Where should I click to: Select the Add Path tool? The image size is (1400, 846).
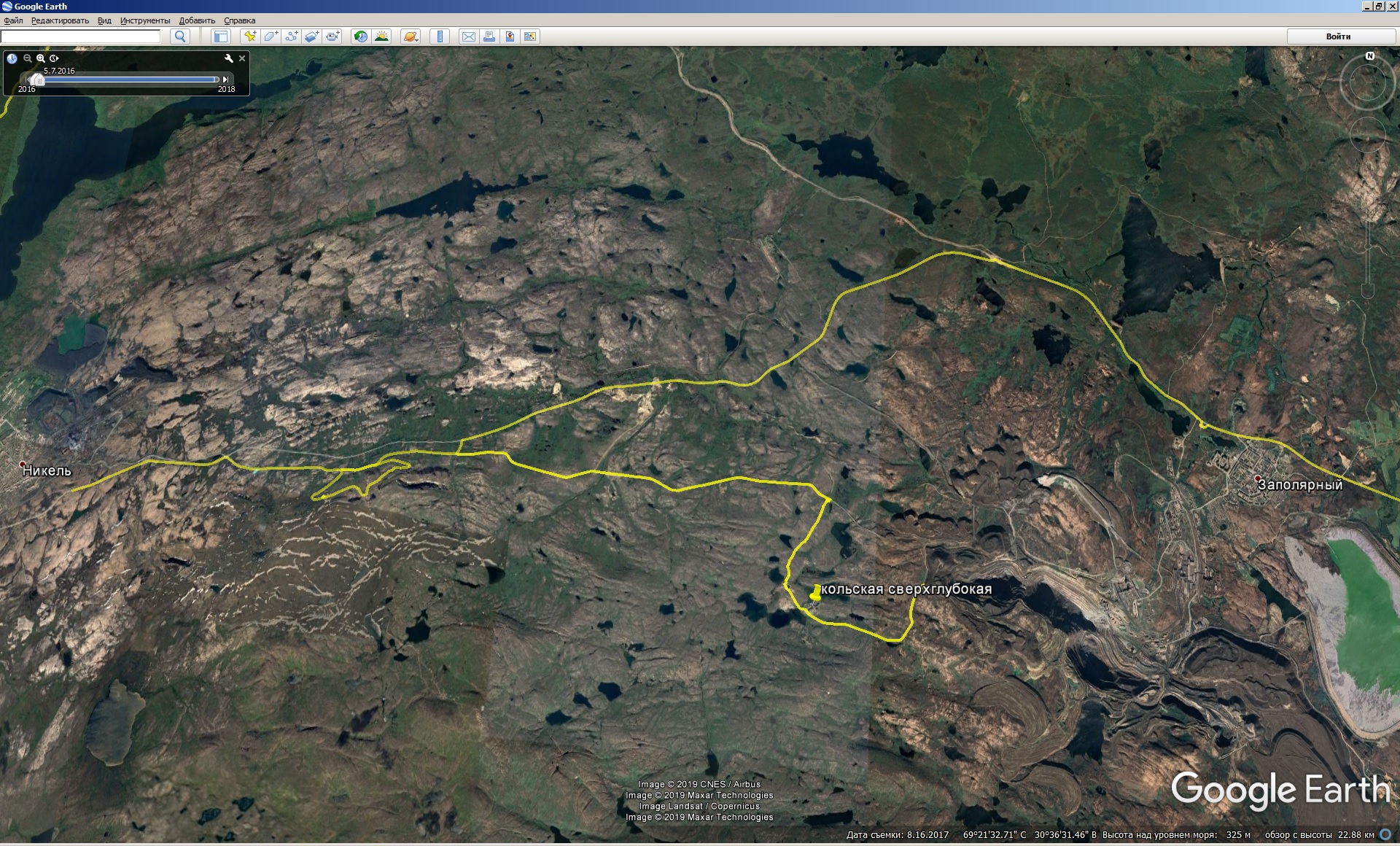[x=291, y=36]
